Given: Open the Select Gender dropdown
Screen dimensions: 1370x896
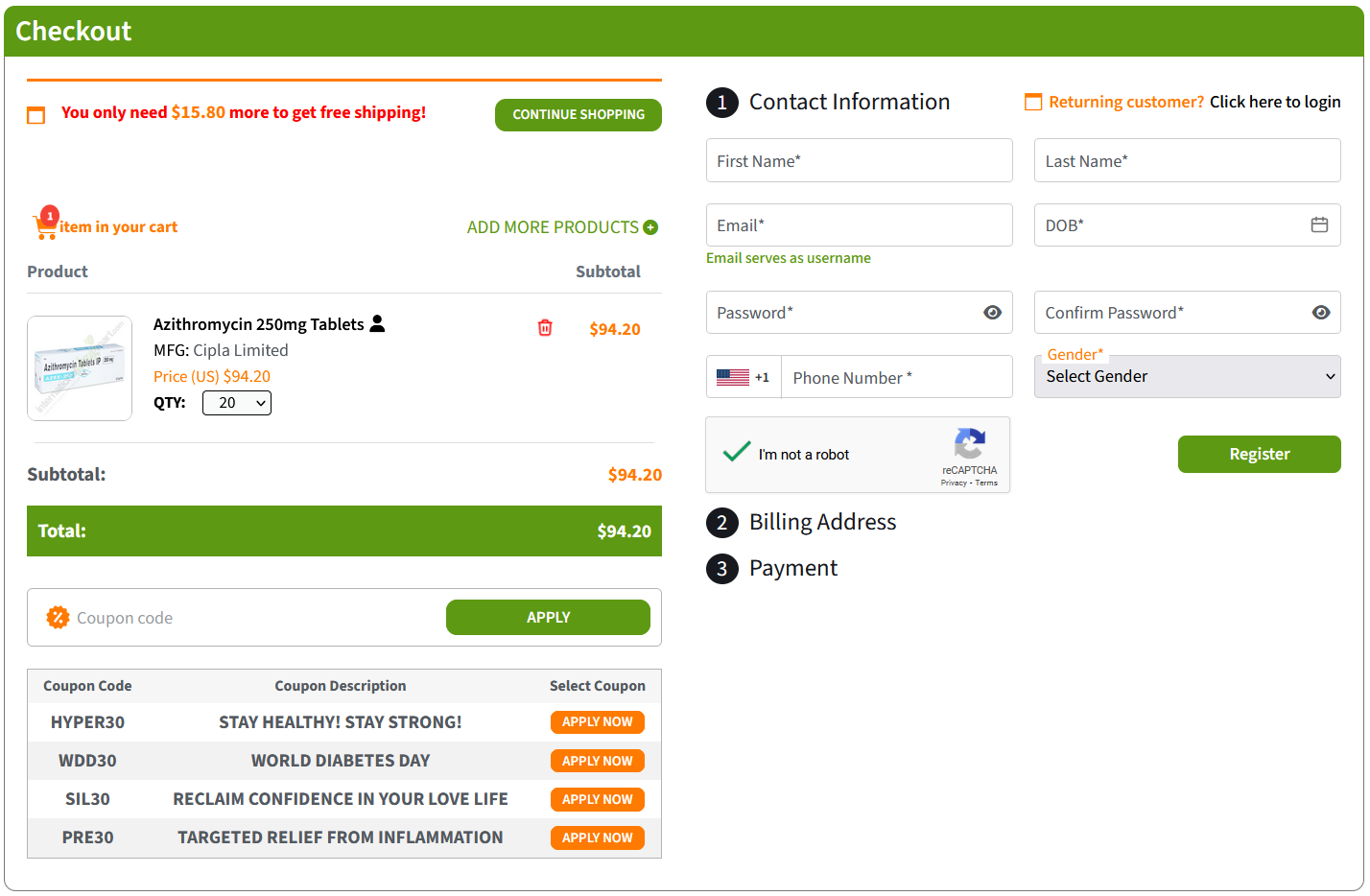Looking at the screenshot, I should [x=1187, y=376].
